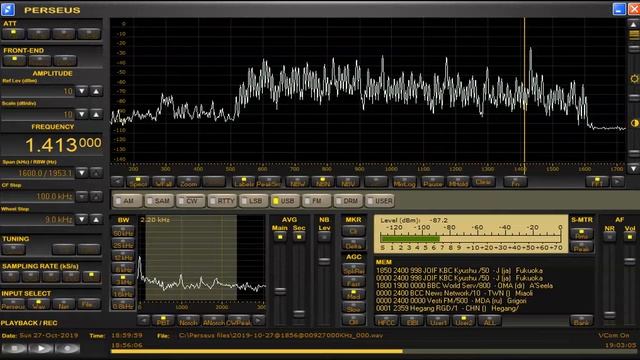The width and height of the screenshot is (640, 360).
Task: Click the contrast half-circle icon beside the spectrum
Action: (634, 123)
